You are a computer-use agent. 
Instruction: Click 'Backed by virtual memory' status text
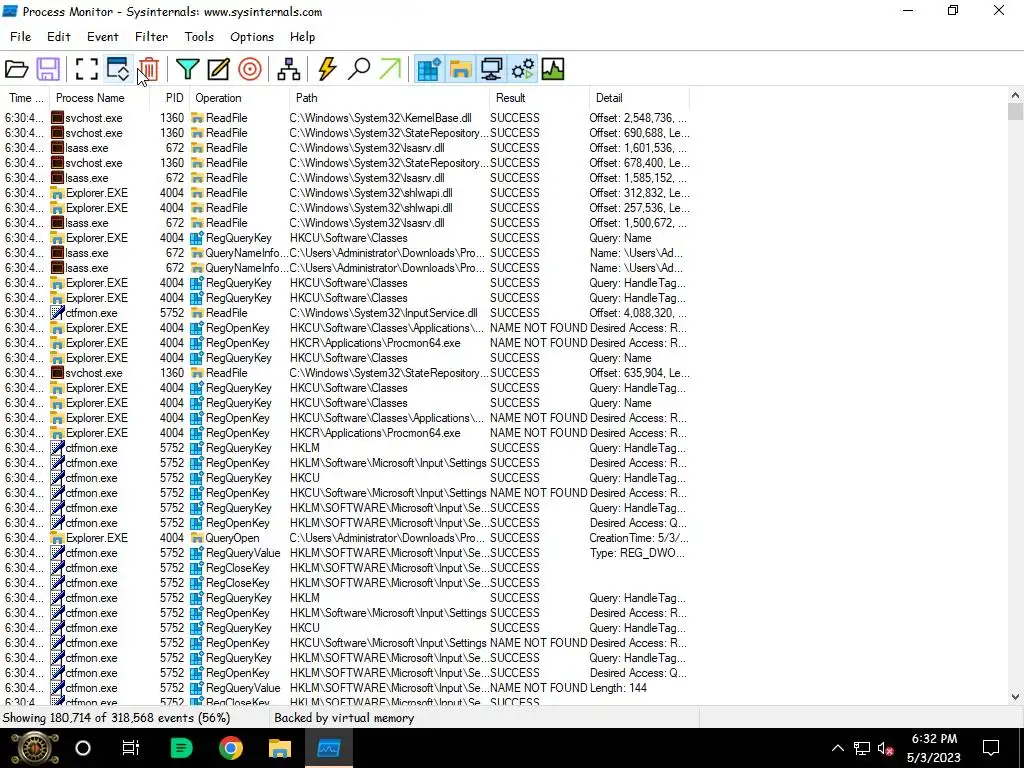(344, 718)
